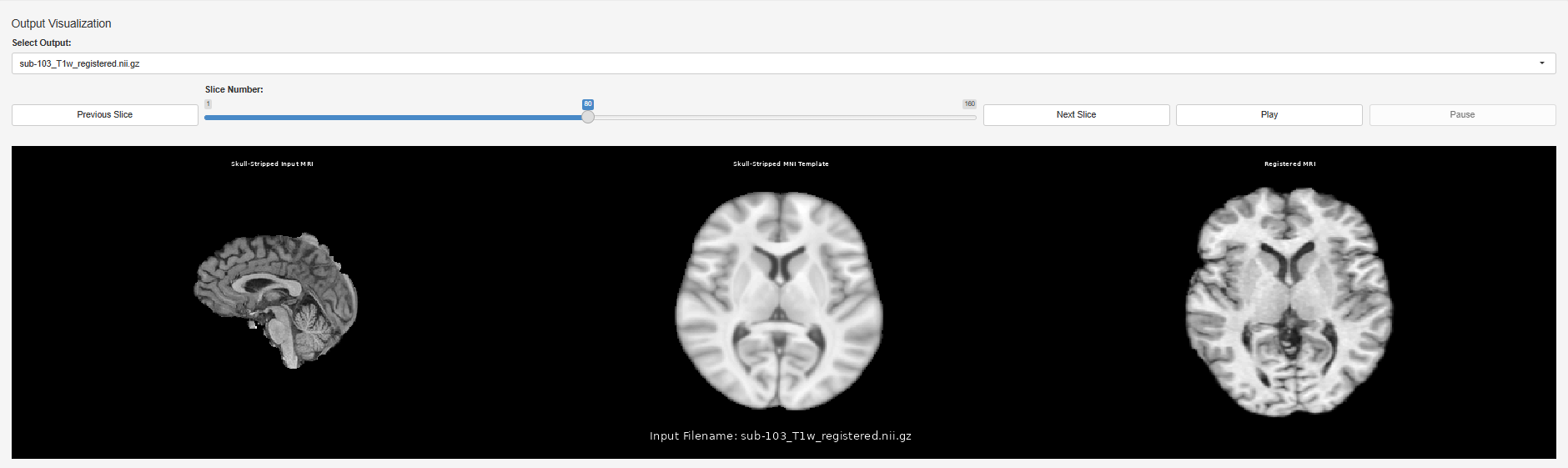Click the slider maximum label 160

pyautogui.click(x=969, y=104)
